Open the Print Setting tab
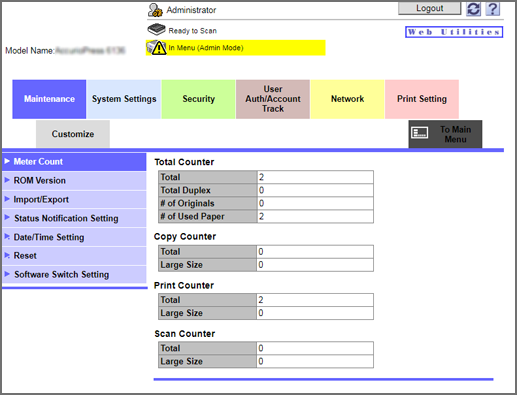 coord(422,99)
